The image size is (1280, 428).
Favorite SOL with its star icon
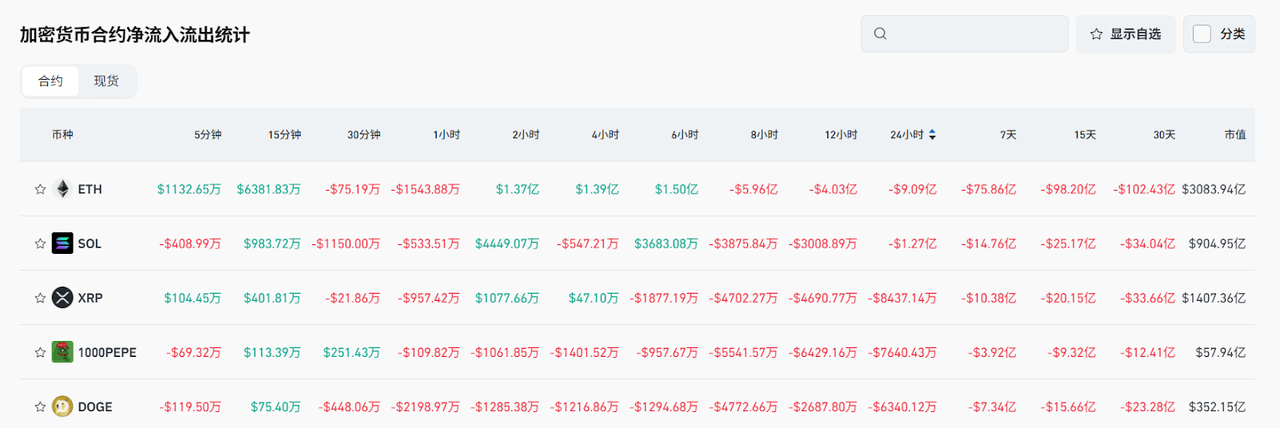tap(40, 243)
